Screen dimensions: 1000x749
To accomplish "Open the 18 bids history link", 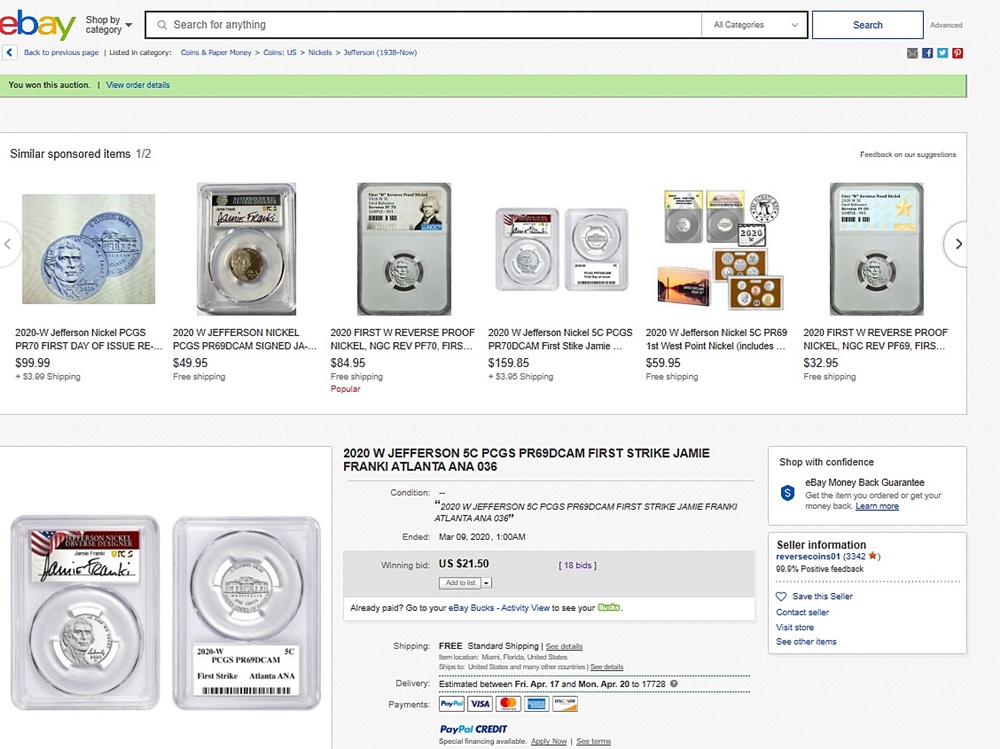I will point(578,565).
